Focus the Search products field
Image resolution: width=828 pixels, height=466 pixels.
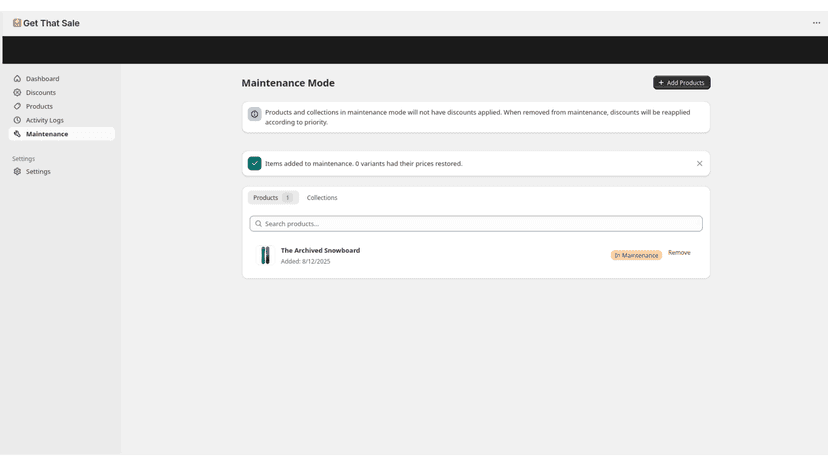[476, 223]
